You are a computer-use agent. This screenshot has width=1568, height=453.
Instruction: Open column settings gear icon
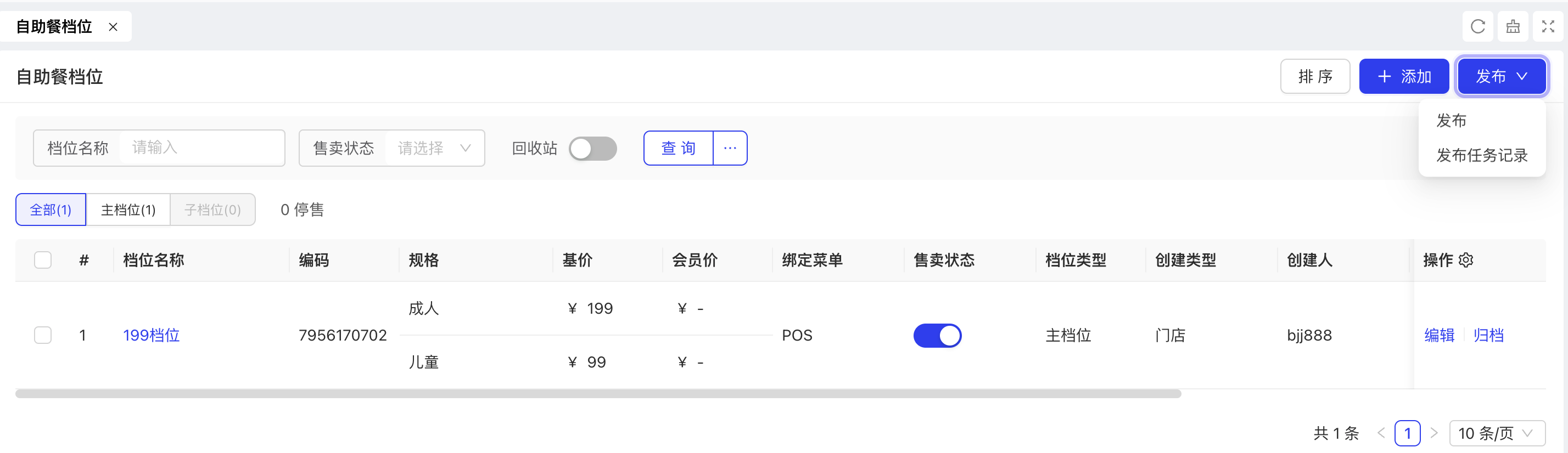[1466, 261]
